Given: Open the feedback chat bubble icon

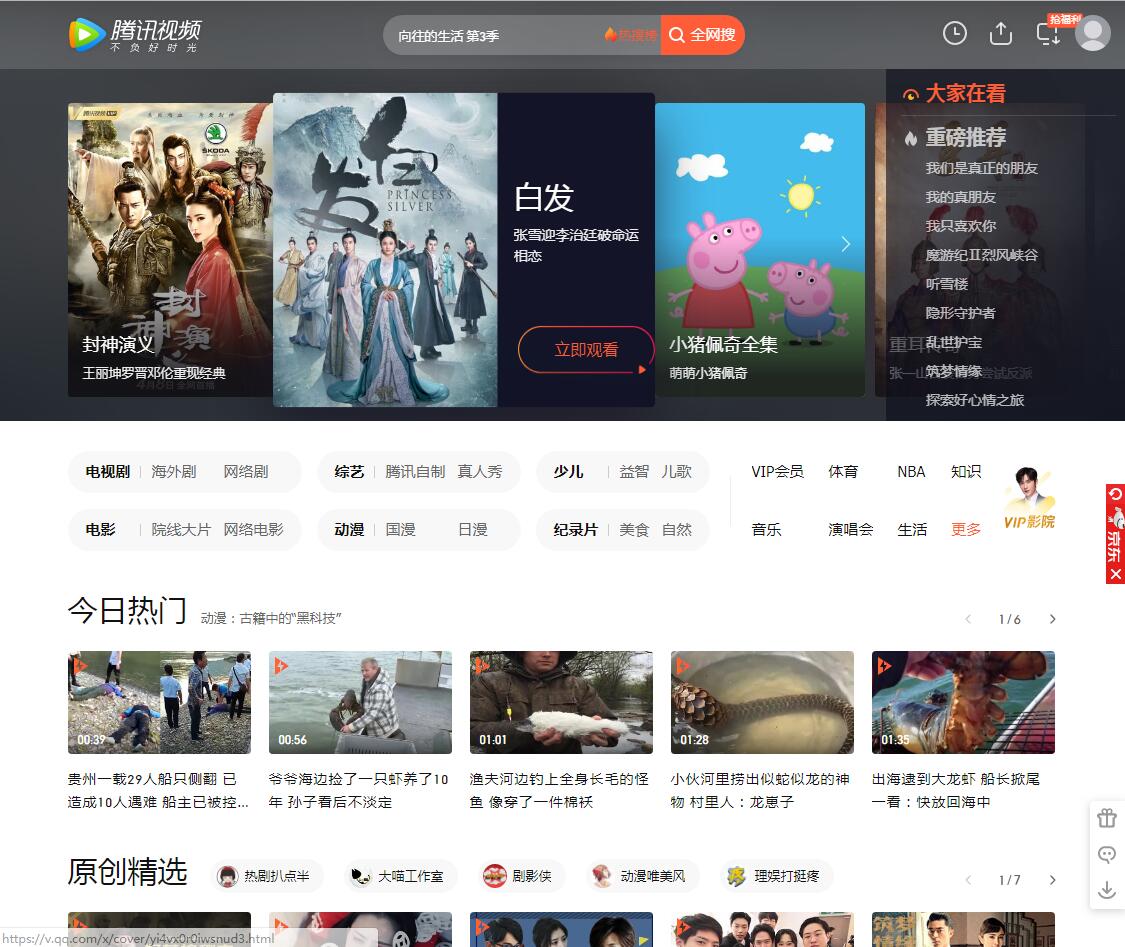Looking at the screenshot, I should click(1107, 854).
